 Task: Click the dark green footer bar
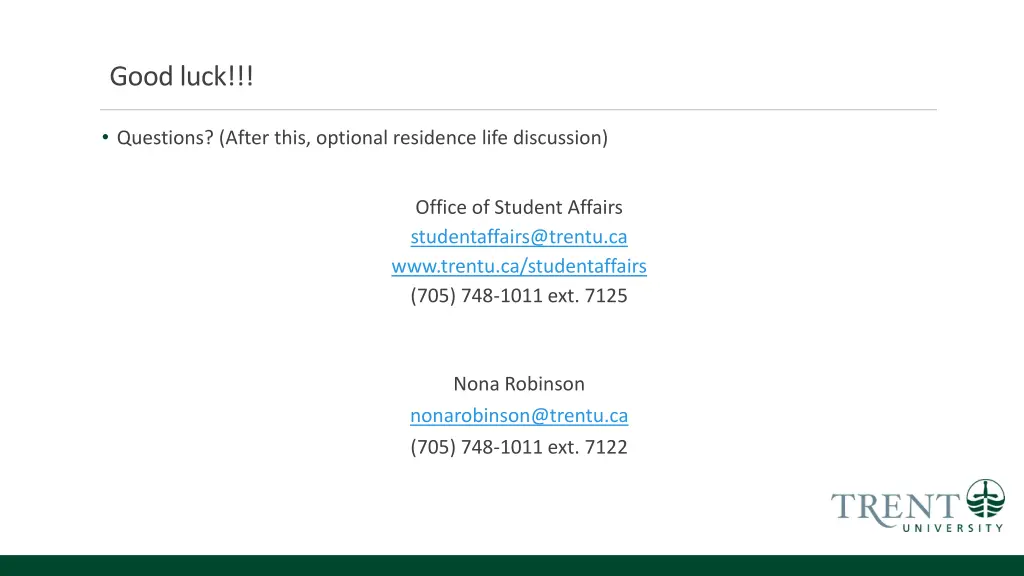(512, 566)
